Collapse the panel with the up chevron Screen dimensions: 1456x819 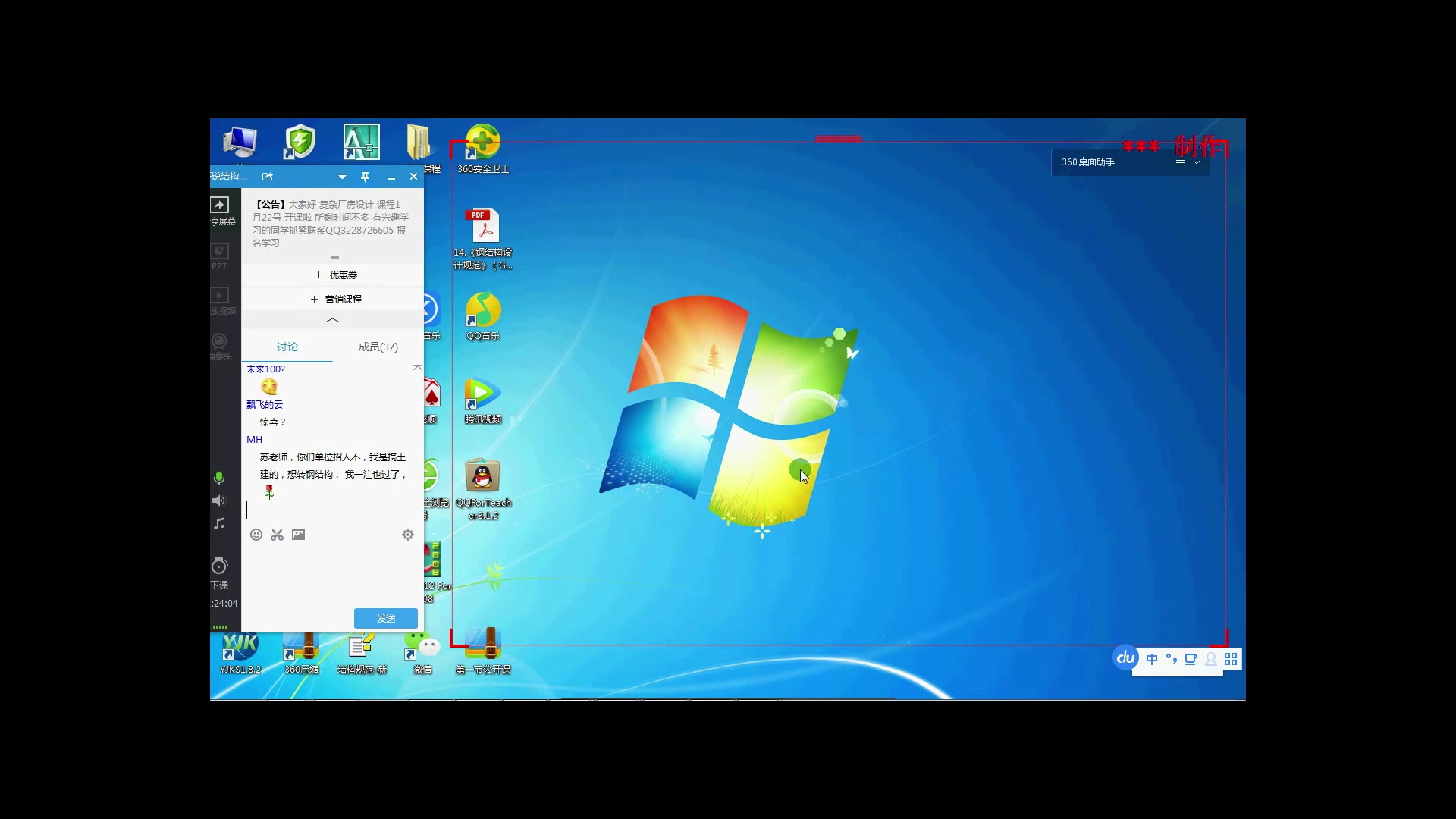[332, 320]
